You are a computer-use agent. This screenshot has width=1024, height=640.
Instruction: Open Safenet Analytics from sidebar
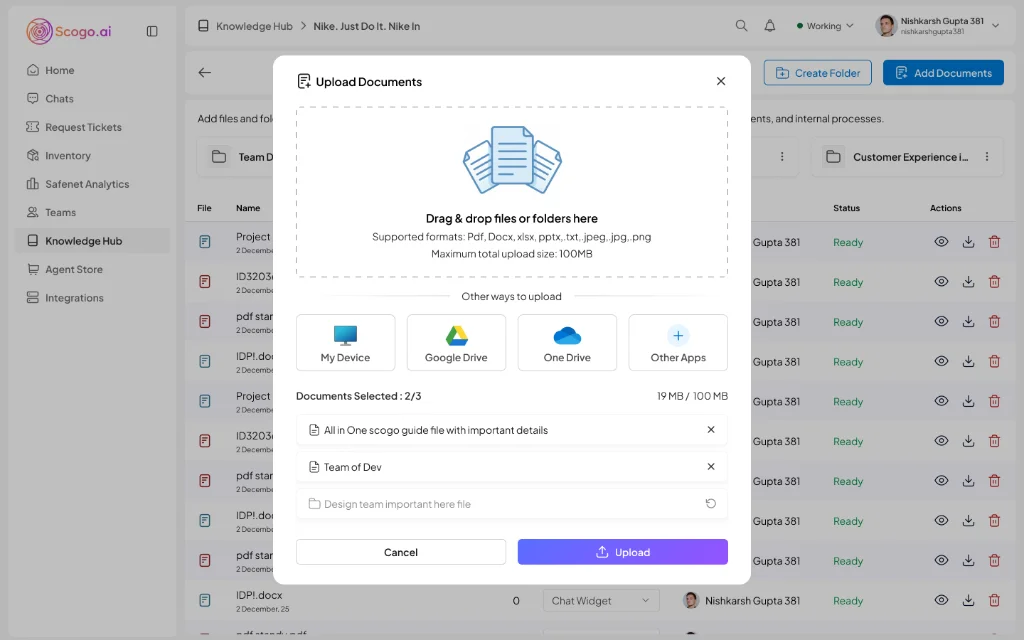(x=87, y=184)
